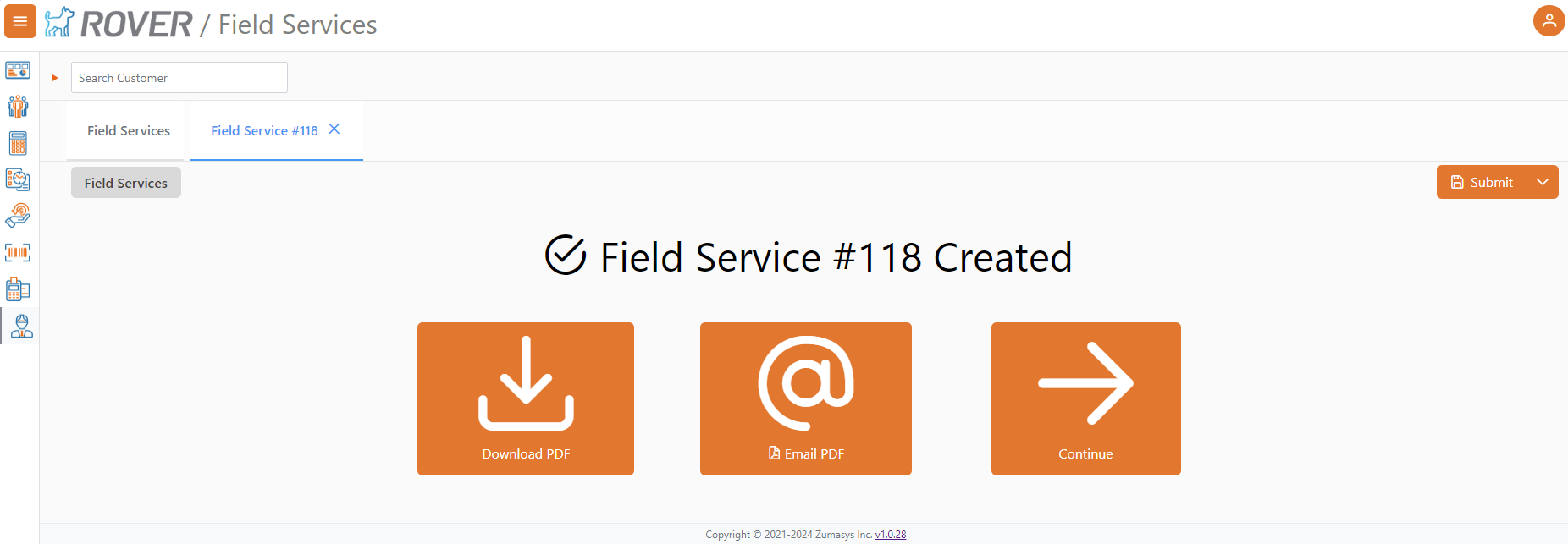Open the hand with dollar sidebar icon
The image size is (1568, 544).
[18, 216]
